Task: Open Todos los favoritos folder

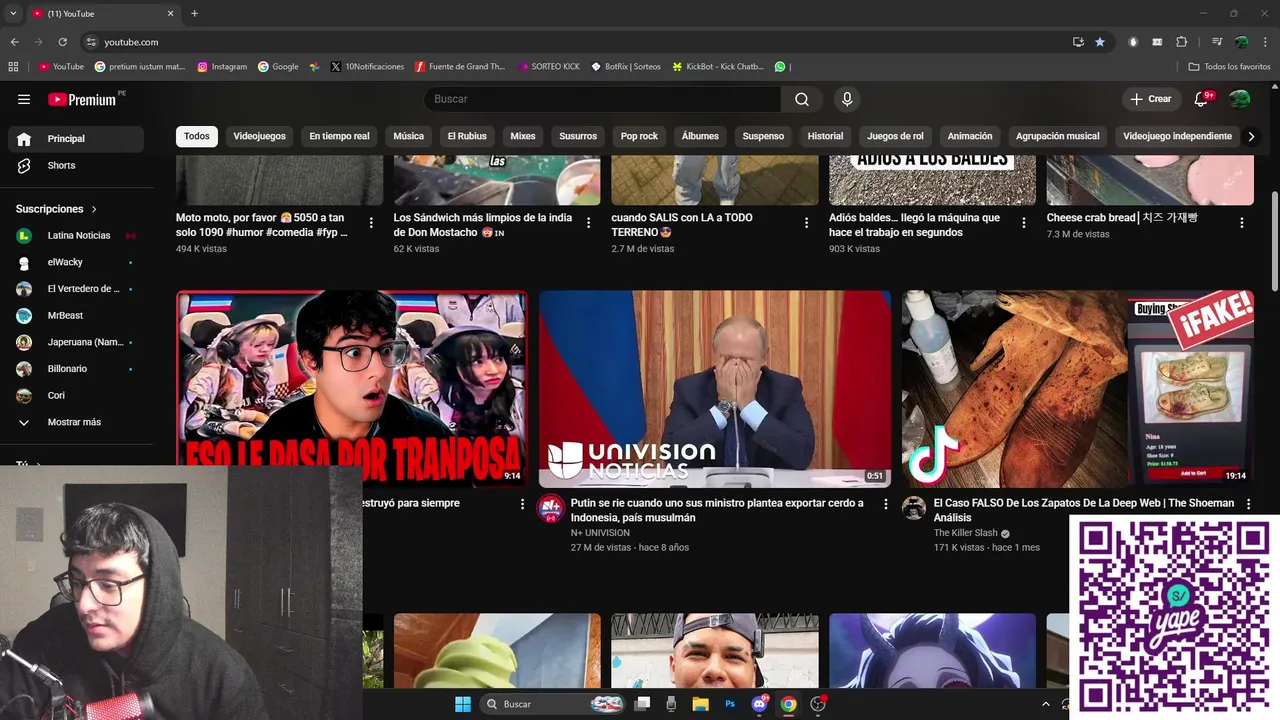Action: click(1229, 67)
